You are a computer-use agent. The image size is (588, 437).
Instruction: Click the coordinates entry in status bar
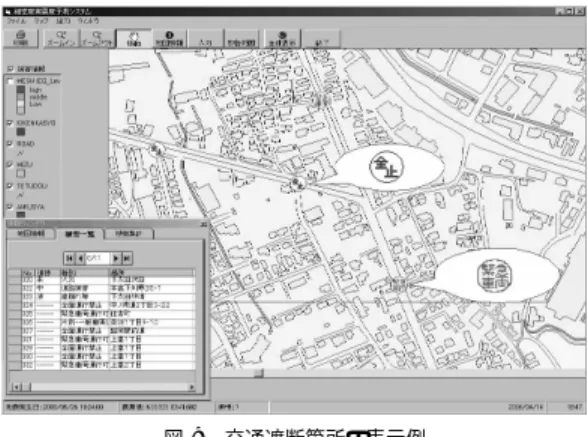[x=159, y=407]
